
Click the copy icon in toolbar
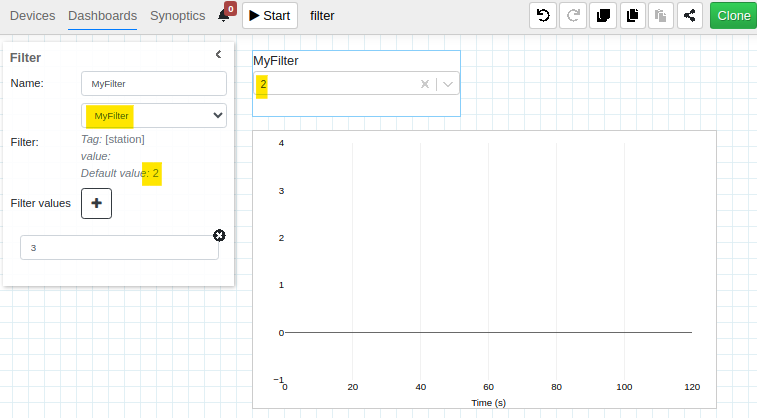(x=632, y=15)
